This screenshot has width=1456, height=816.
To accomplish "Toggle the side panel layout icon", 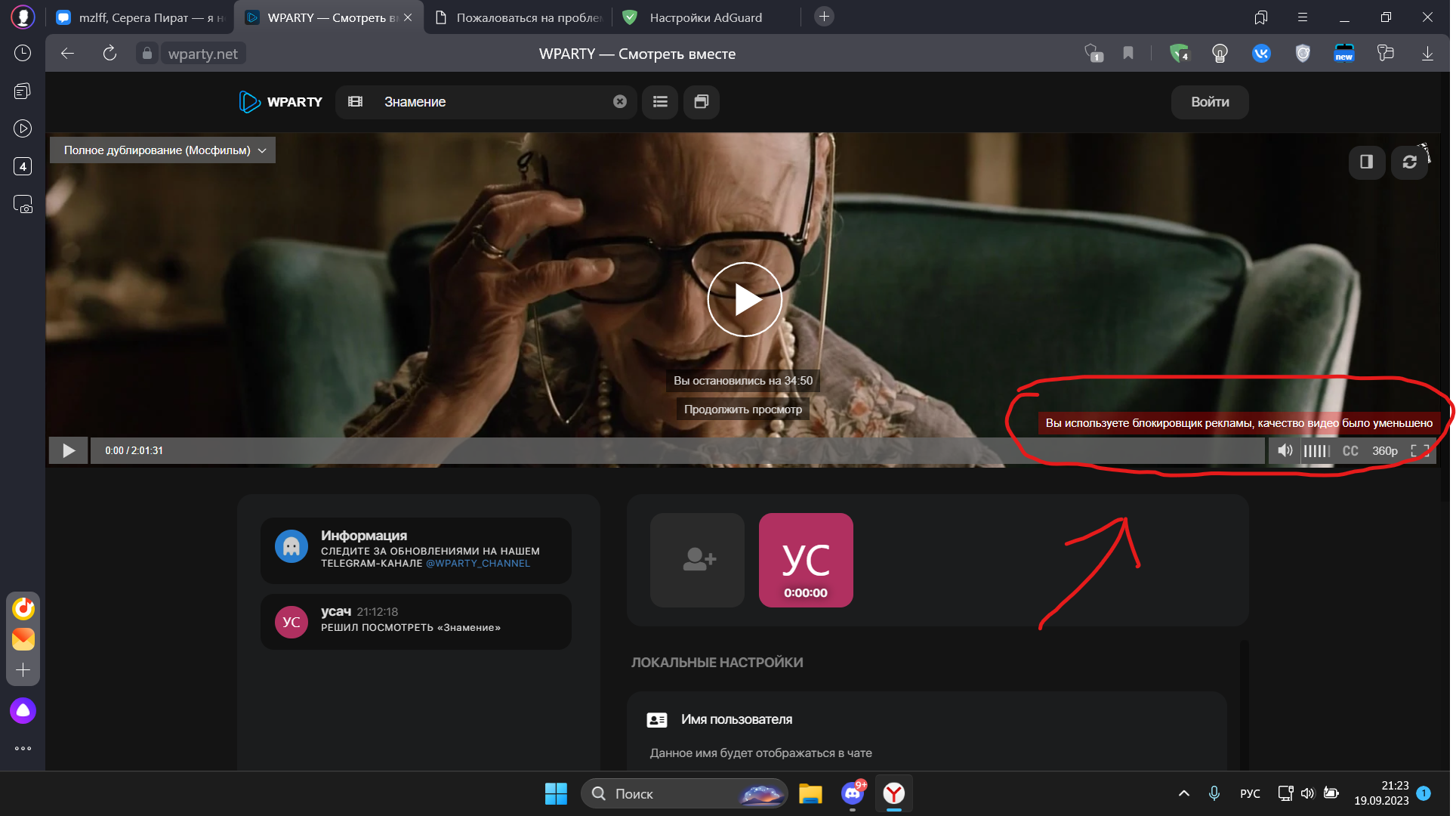I will tap(1366, 162).
